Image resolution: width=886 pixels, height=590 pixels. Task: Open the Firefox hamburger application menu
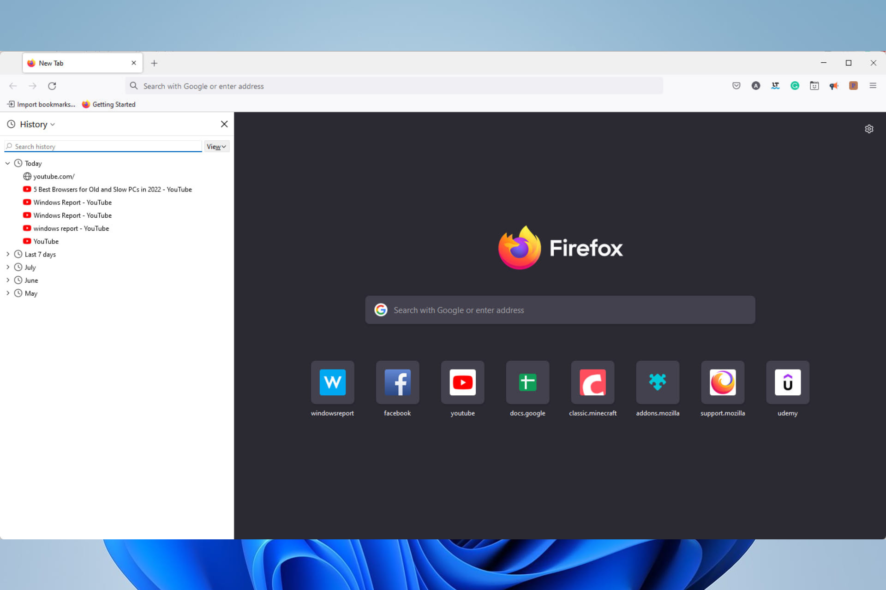pos(873,86)
